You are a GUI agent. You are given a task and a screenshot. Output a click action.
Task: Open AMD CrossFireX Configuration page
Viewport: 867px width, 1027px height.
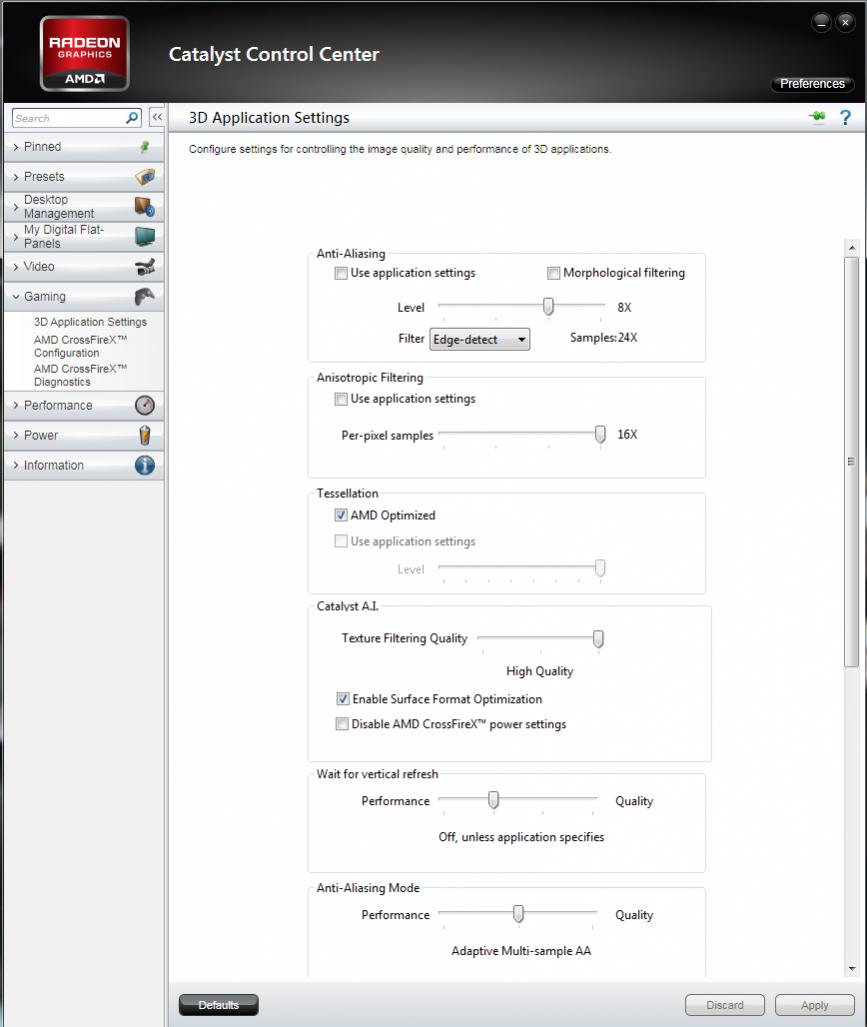81,346
